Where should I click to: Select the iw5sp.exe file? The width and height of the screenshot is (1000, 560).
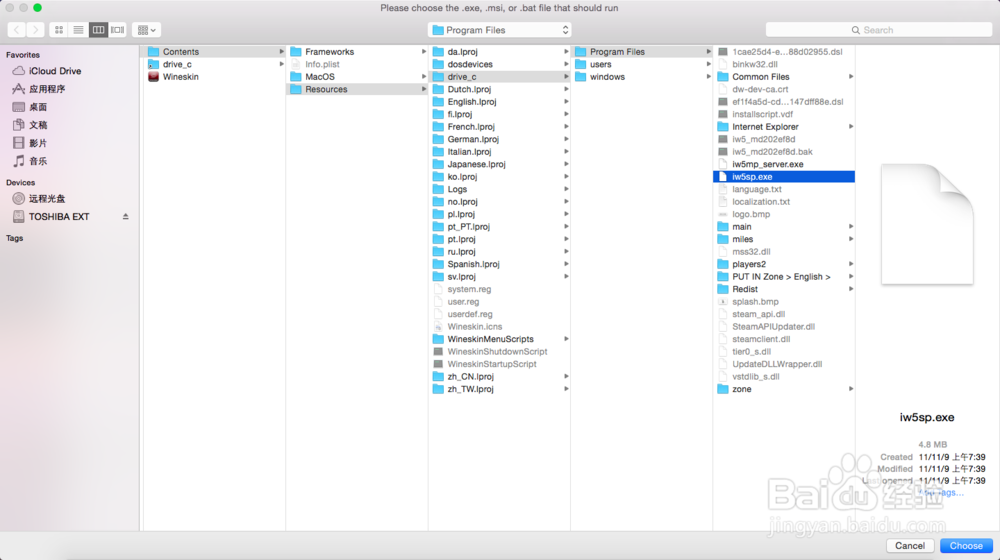[784, 177]
